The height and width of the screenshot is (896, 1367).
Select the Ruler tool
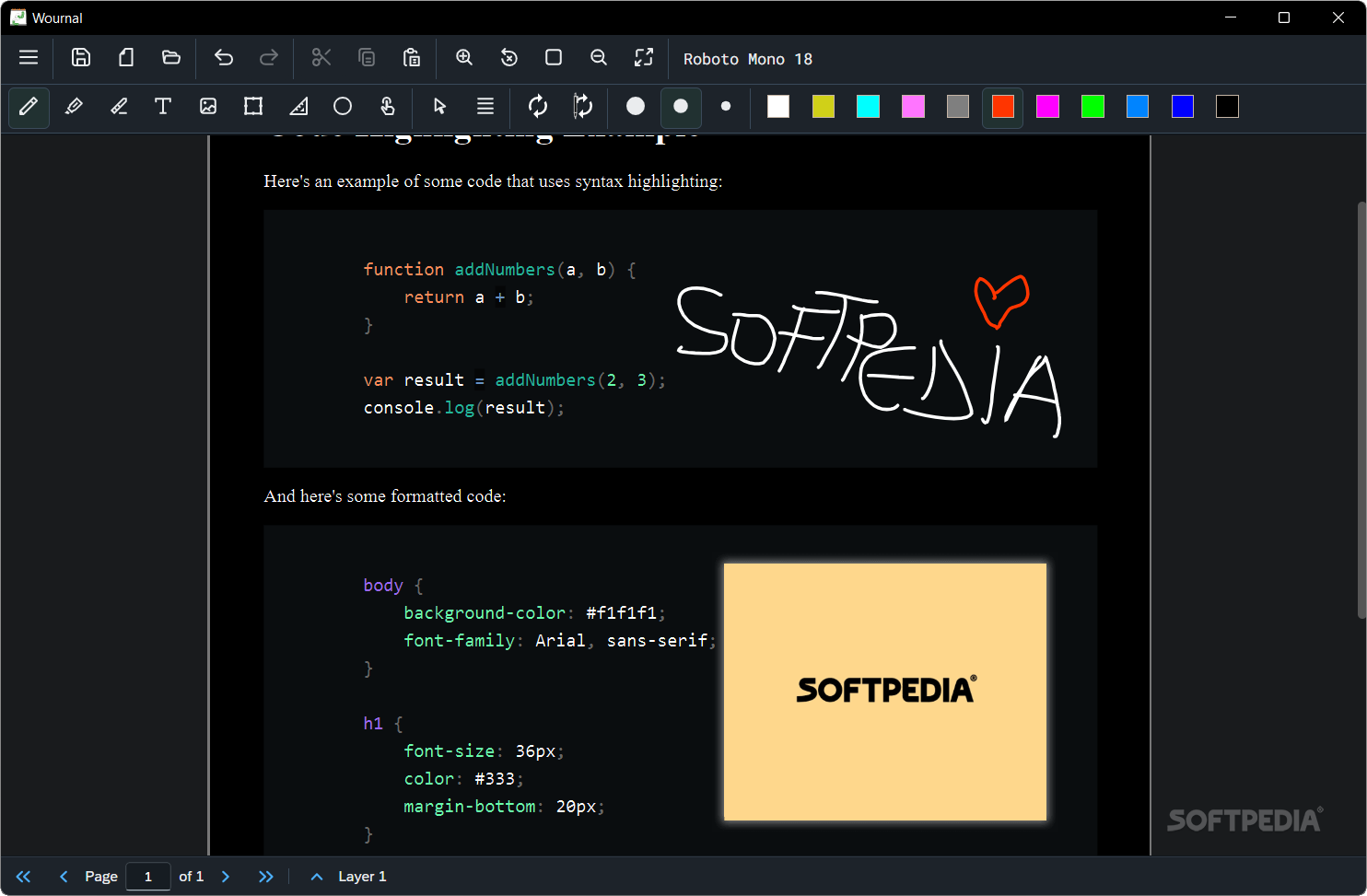click(298, 107)
